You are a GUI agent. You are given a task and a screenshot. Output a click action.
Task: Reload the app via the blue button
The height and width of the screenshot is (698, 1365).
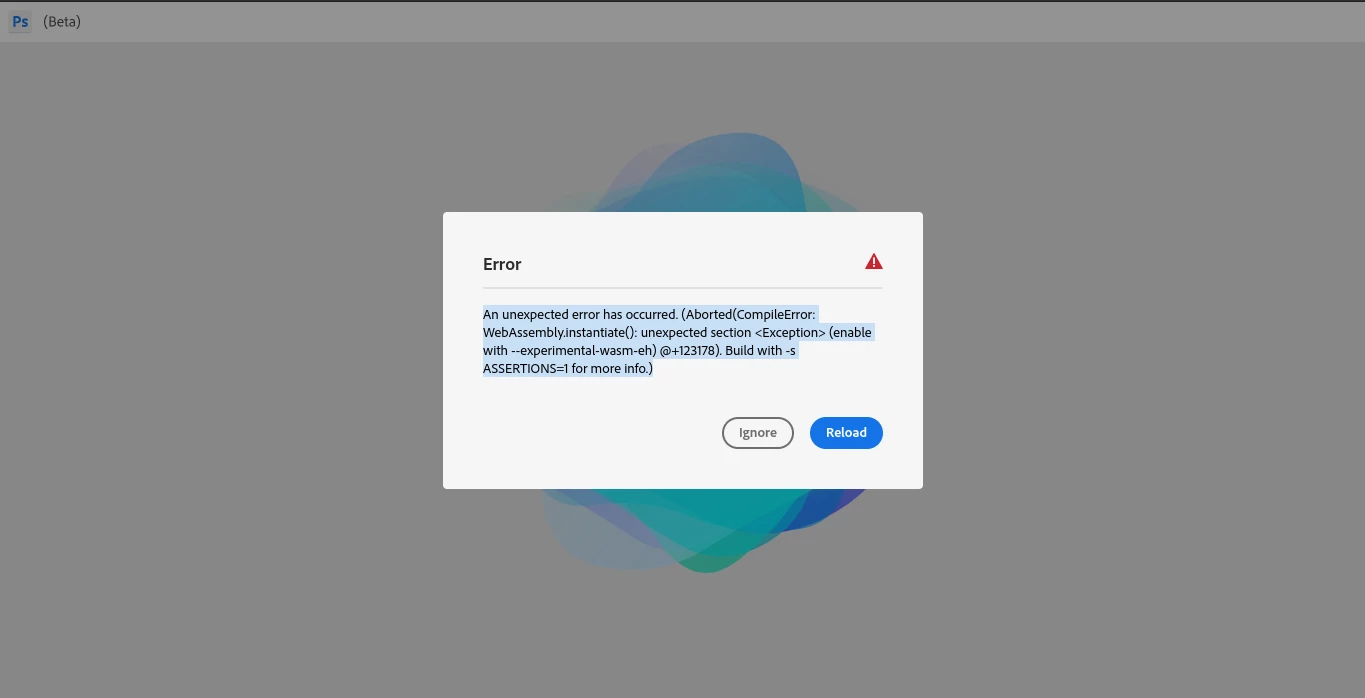point(846,433)
